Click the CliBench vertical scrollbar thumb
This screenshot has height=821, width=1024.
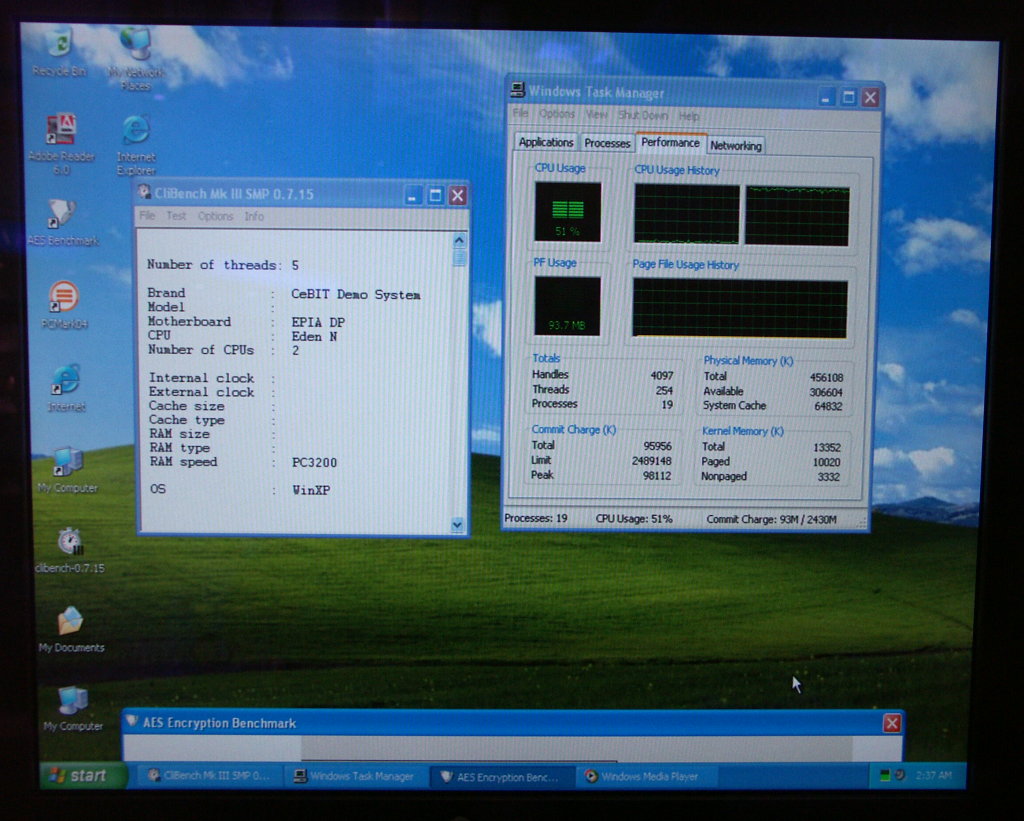pos(459,258)
